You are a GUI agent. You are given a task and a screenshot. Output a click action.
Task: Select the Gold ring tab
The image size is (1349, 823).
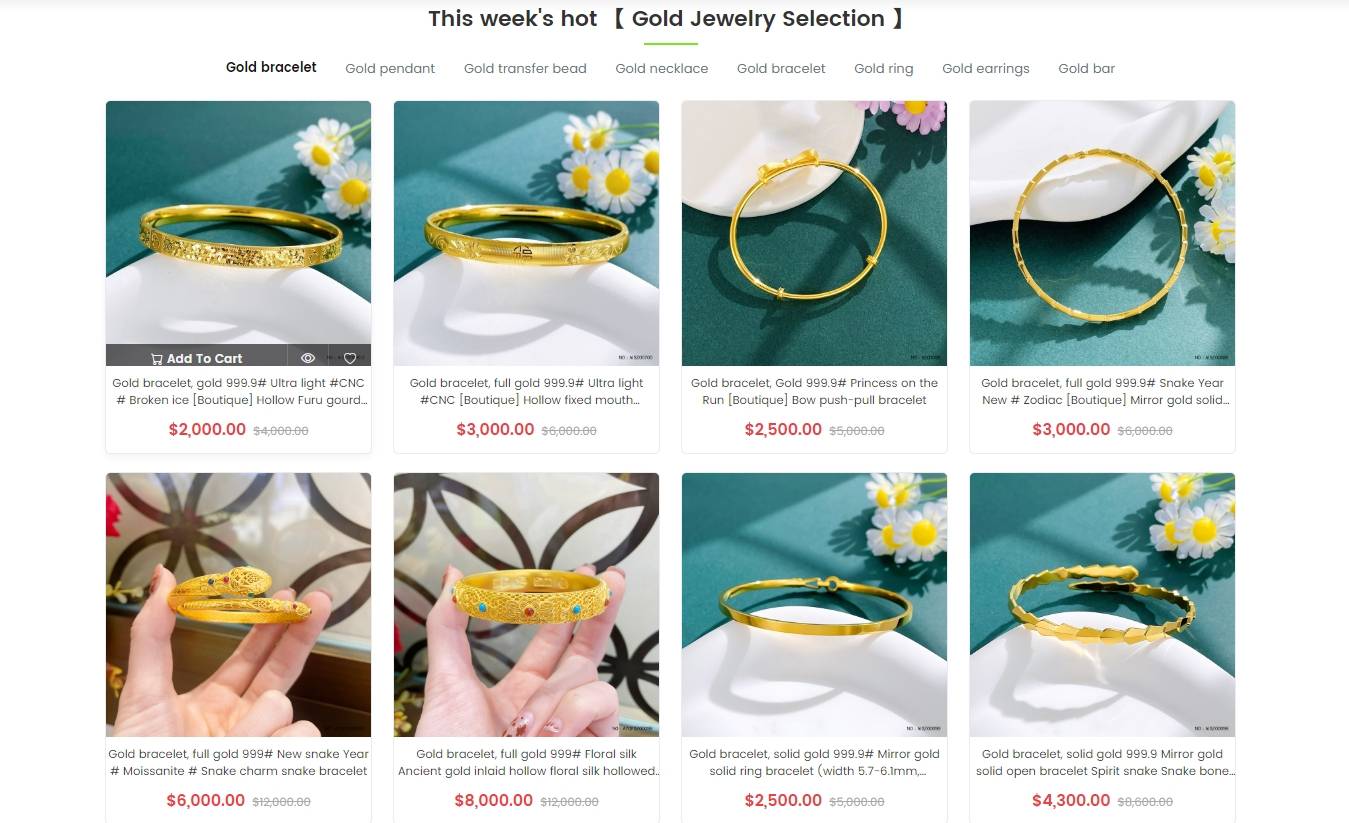click(884, 68)
